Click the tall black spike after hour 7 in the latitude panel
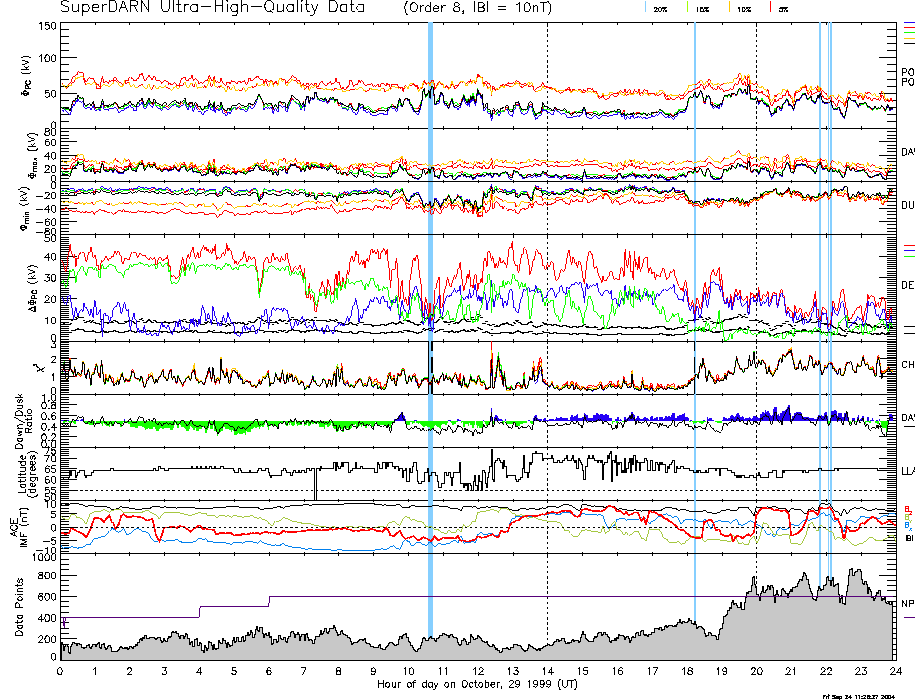The width and height of the screenshot is (915, 700). tap(315, 485)
